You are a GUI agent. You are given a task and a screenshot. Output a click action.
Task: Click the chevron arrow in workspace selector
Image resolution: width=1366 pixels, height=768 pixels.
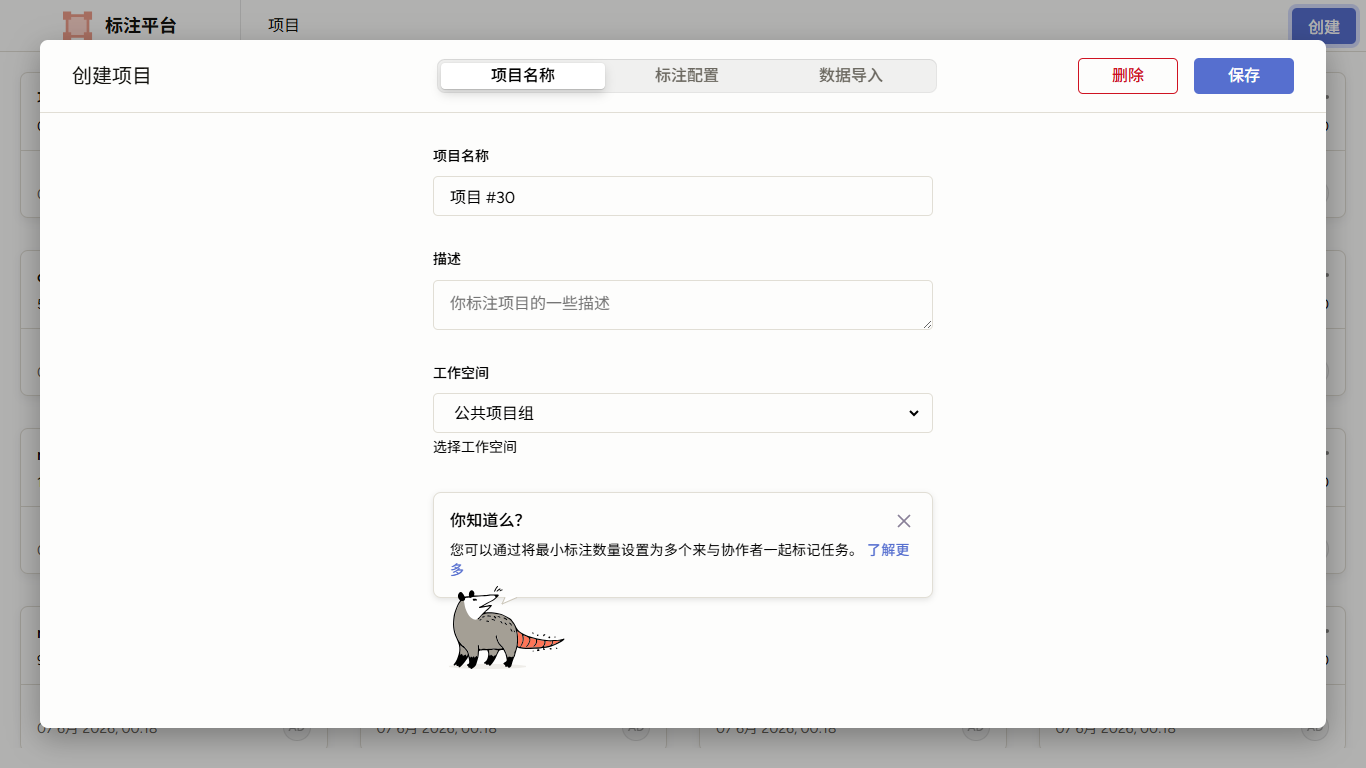[x=913, y=413]
